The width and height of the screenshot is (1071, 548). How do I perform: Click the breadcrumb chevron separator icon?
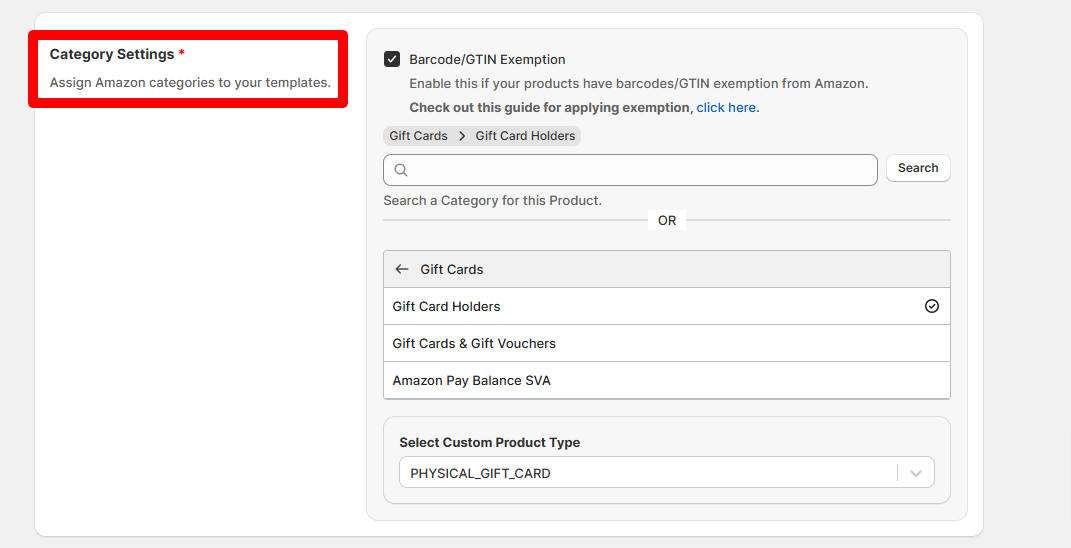[x=462, y=136]
